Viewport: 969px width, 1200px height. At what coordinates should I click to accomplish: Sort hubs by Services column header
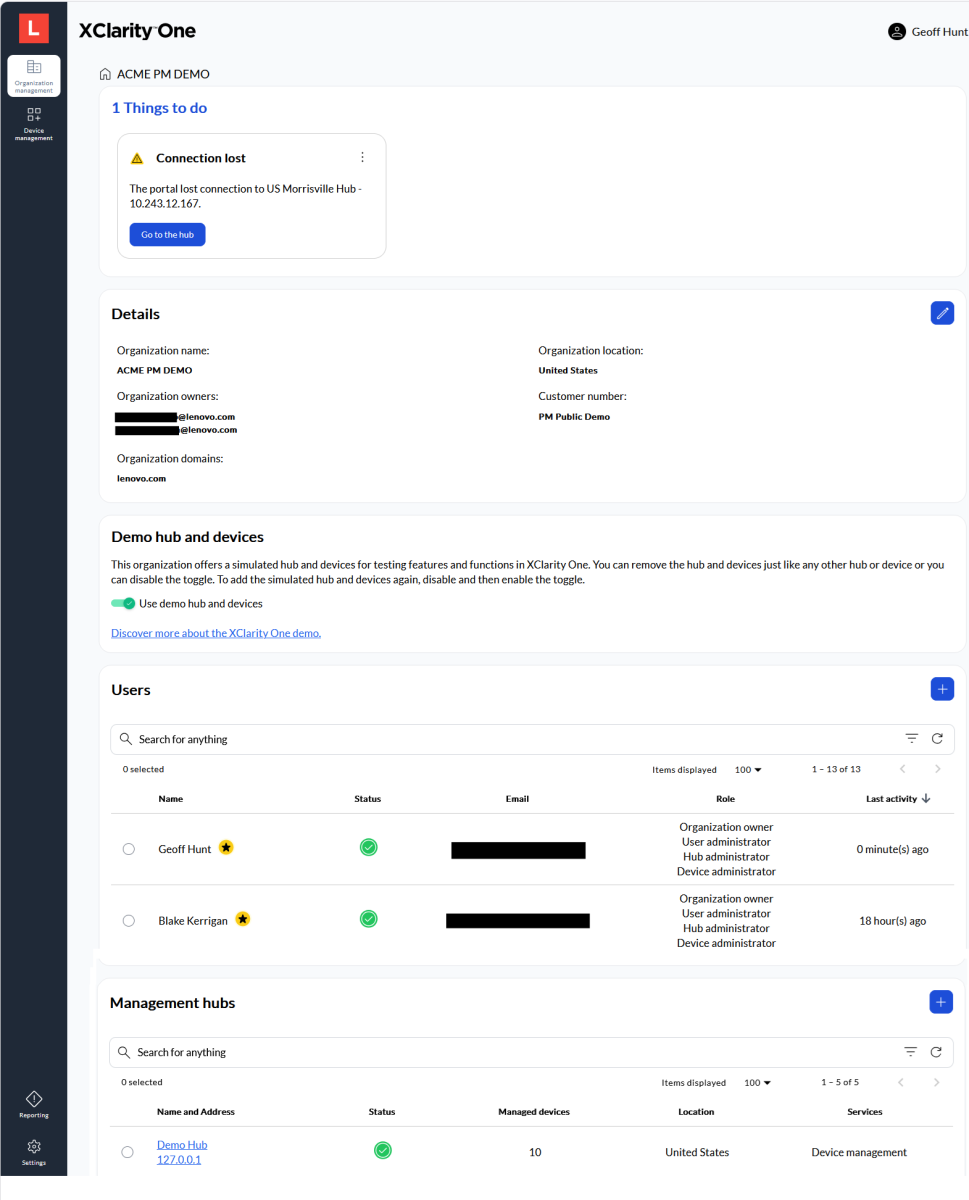(x=865, y=1112)
